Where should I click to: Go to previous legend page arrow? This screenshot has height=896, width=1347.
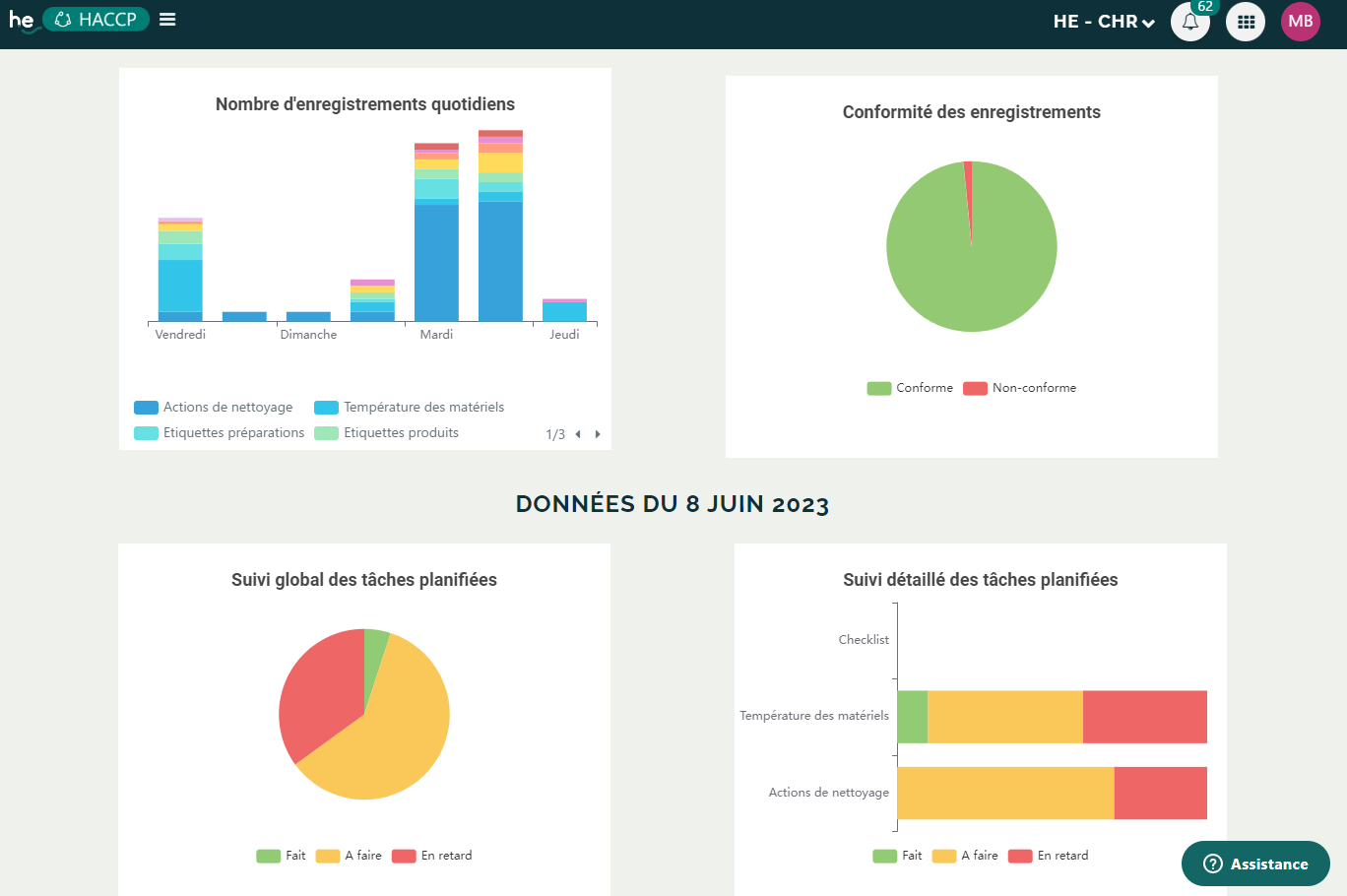(x=578, y=434)
